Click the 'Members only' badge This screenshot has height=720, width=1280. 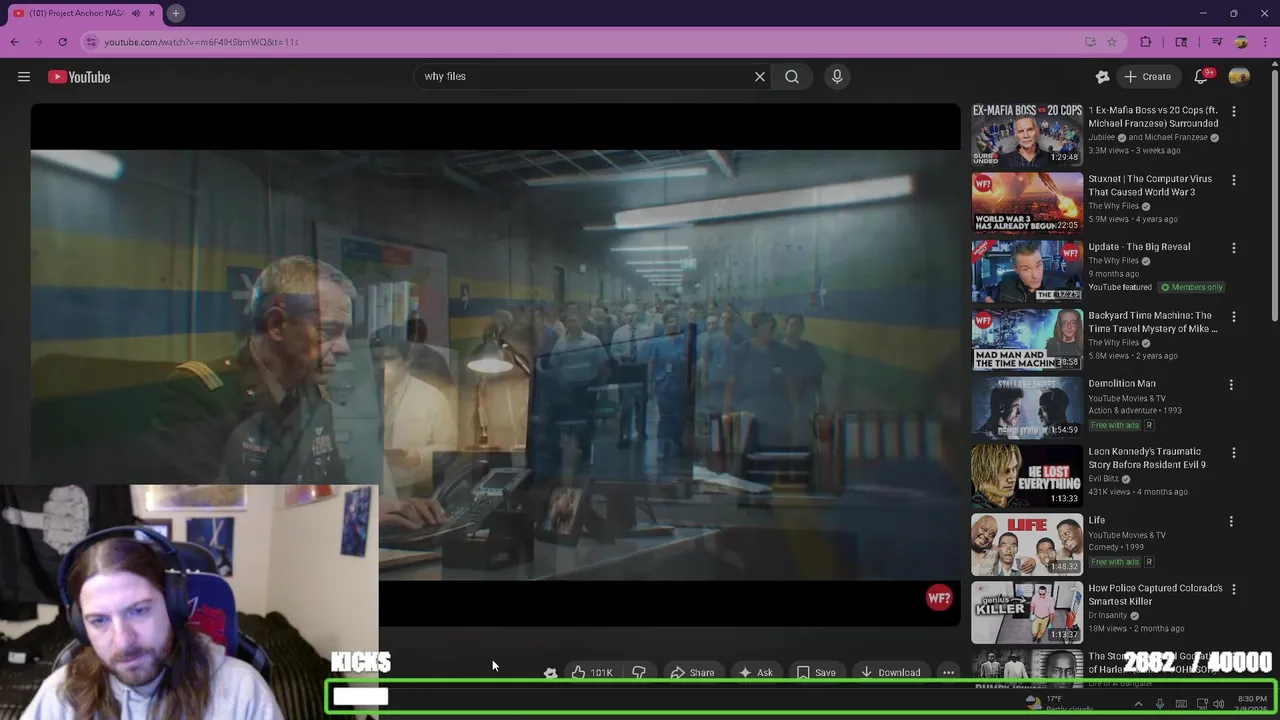tap(1192, 287)
